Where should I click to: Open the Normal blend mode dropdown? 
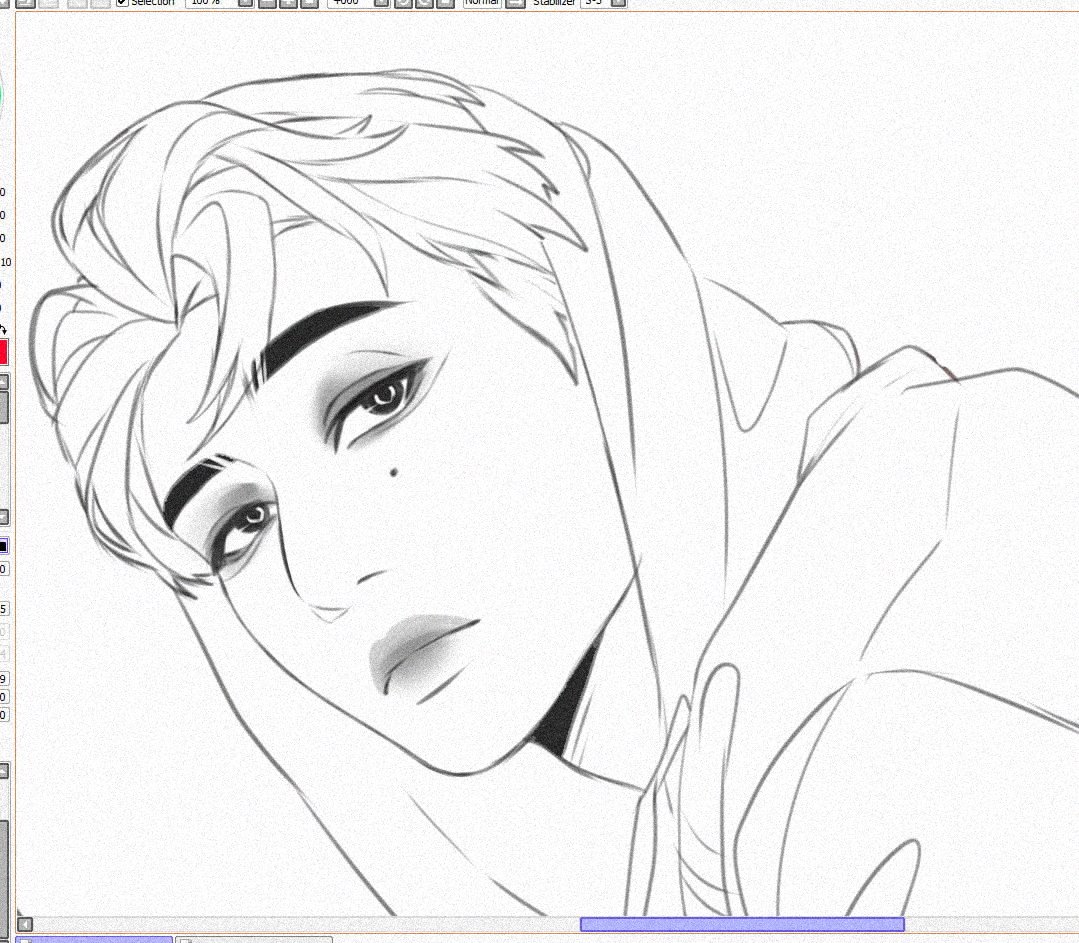click(x=480, y=2)
